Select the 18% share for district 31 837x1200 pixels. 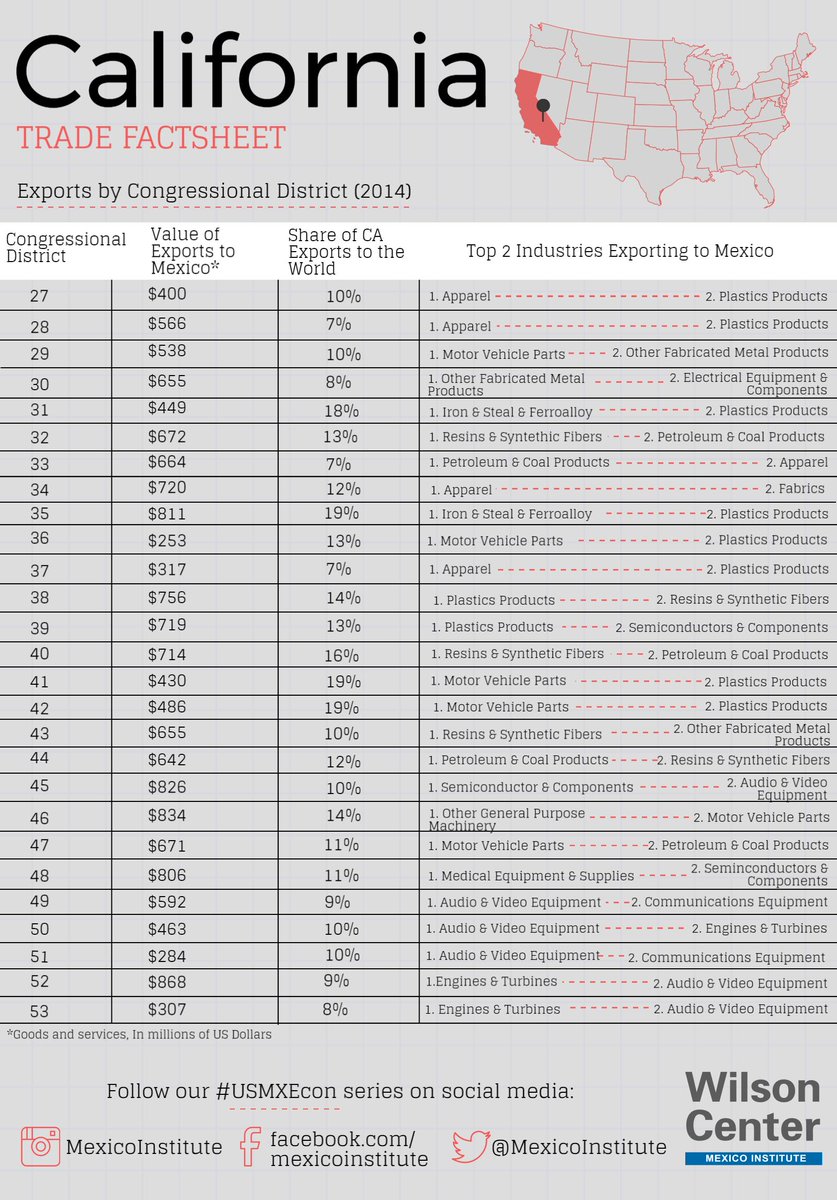click(342, 411)
